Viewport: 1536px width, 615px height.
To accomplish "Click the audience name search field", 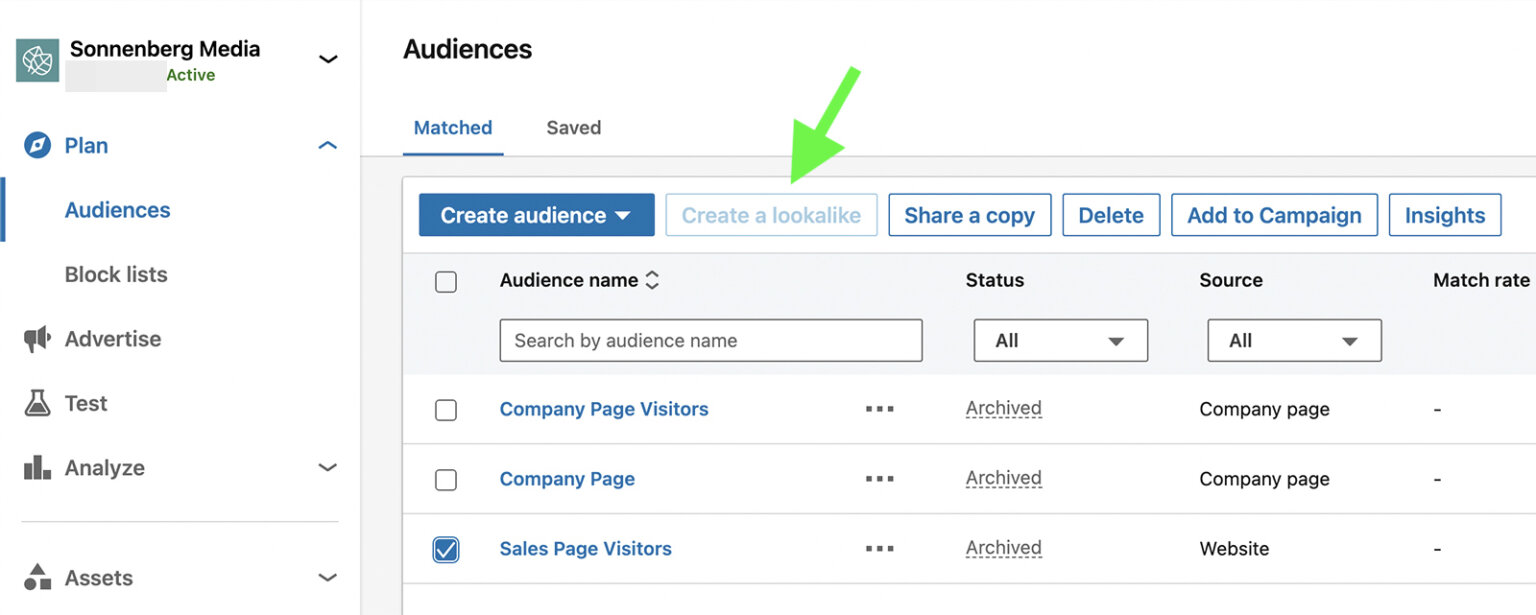I will pyautogui.click(x=710, y=340).
